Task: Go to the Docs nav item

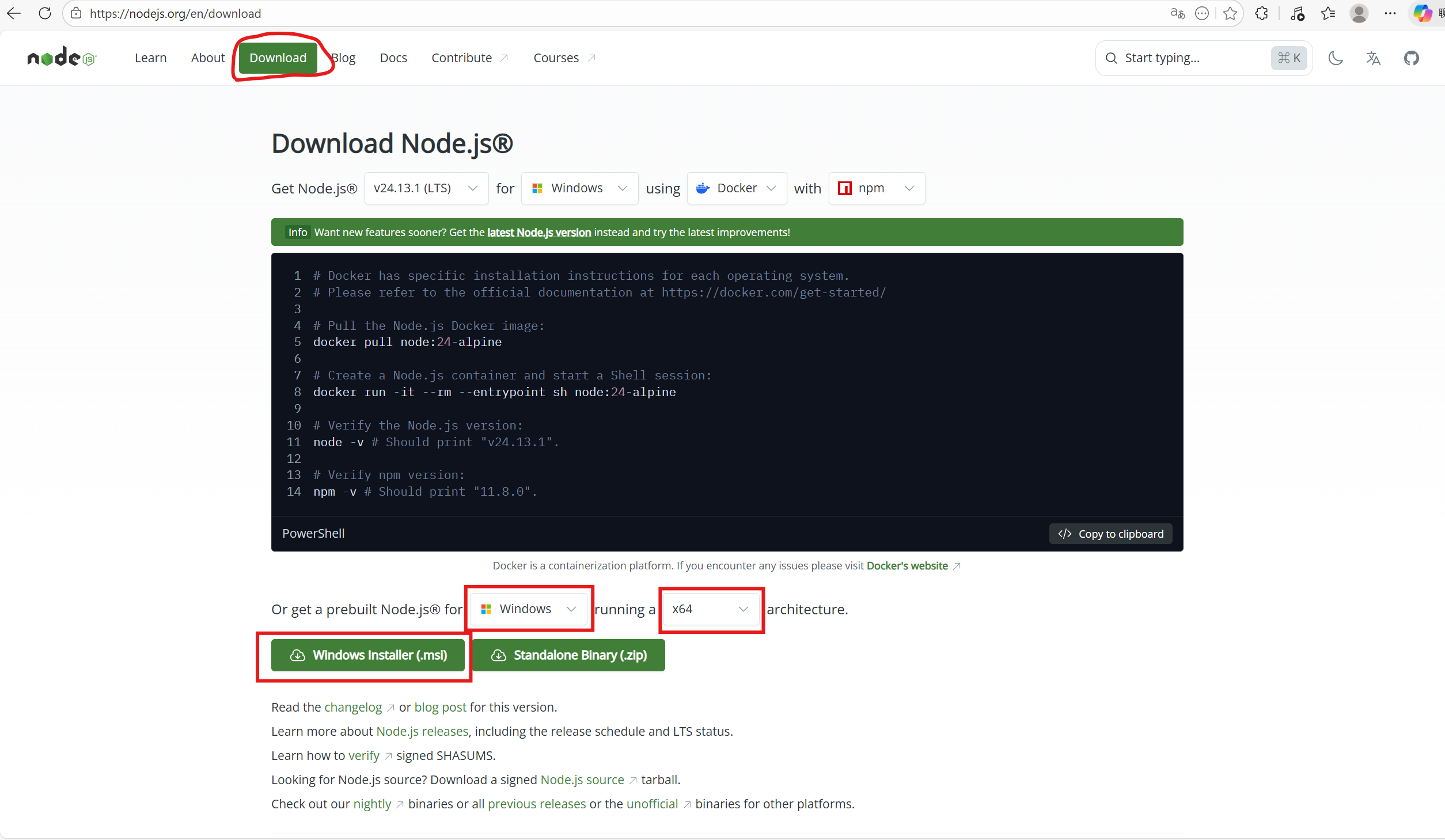Action: (393, 58)
